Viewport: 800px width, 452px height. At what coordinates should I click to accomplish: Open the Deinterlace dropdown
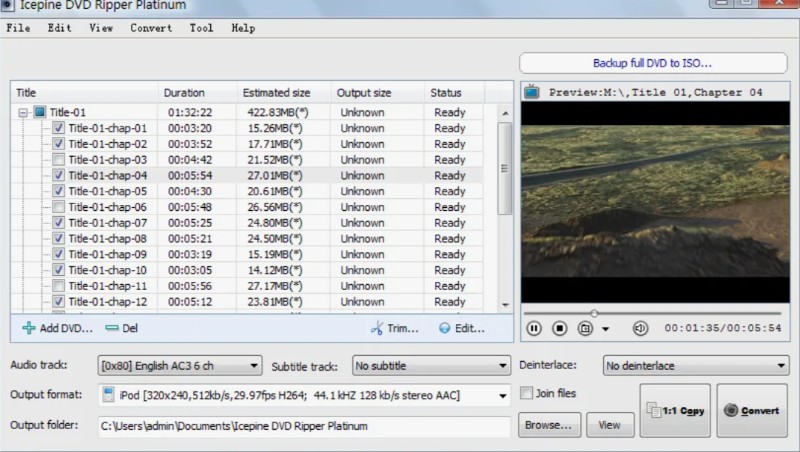point(696,366)
